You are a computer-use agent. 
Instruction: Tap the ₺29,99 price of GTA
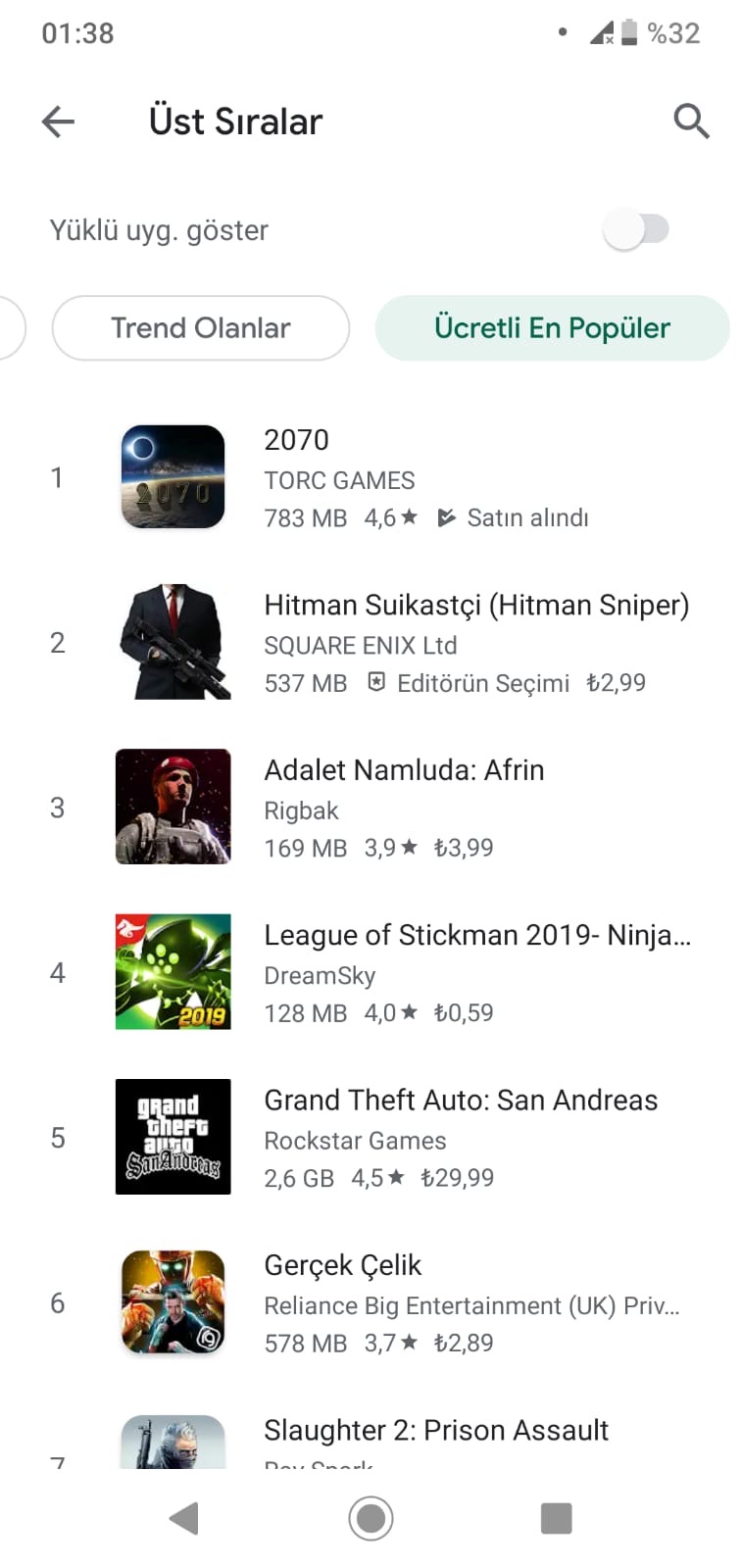point(458,1178)
